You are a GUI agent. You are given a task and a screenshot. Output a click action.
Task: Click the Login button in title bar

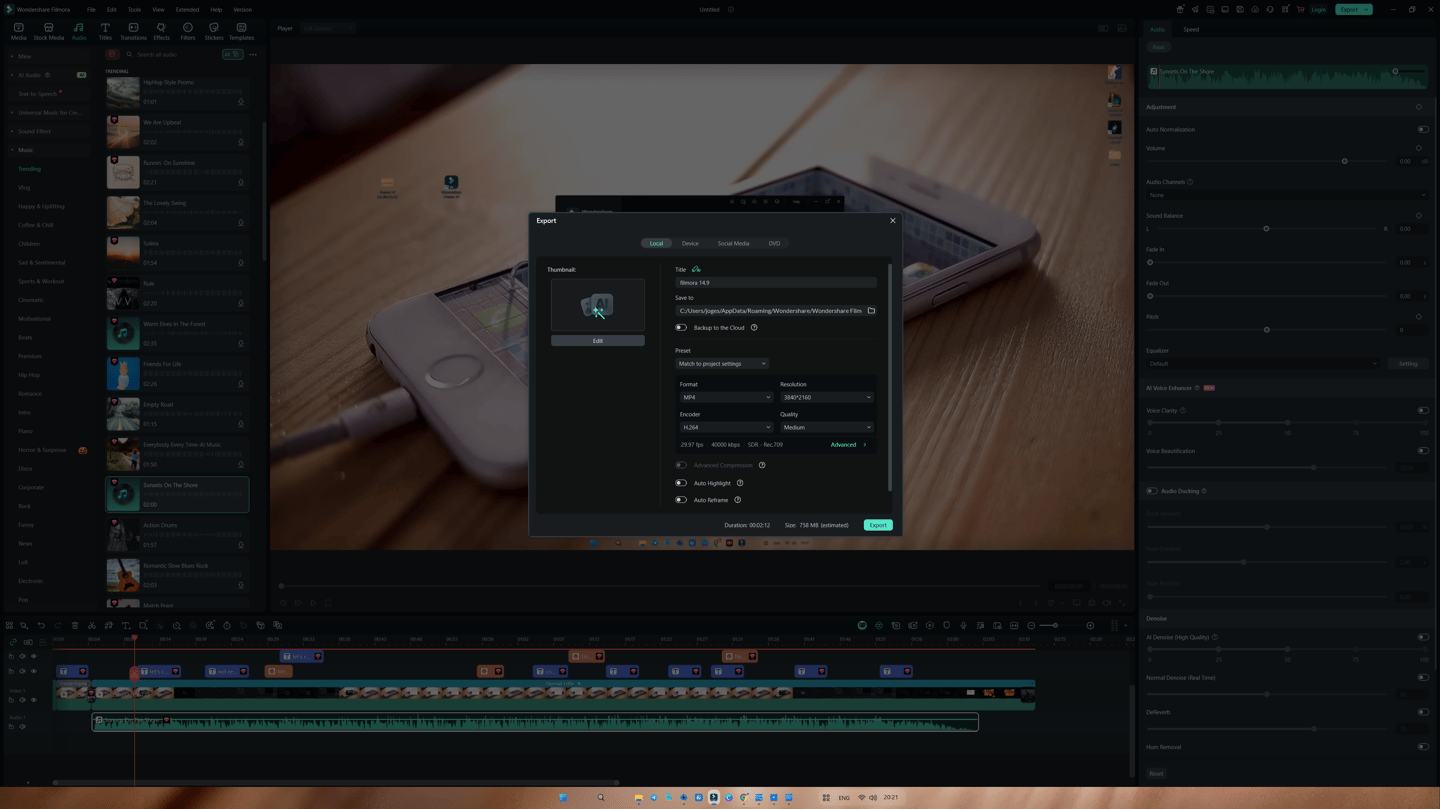[1318, 10]
